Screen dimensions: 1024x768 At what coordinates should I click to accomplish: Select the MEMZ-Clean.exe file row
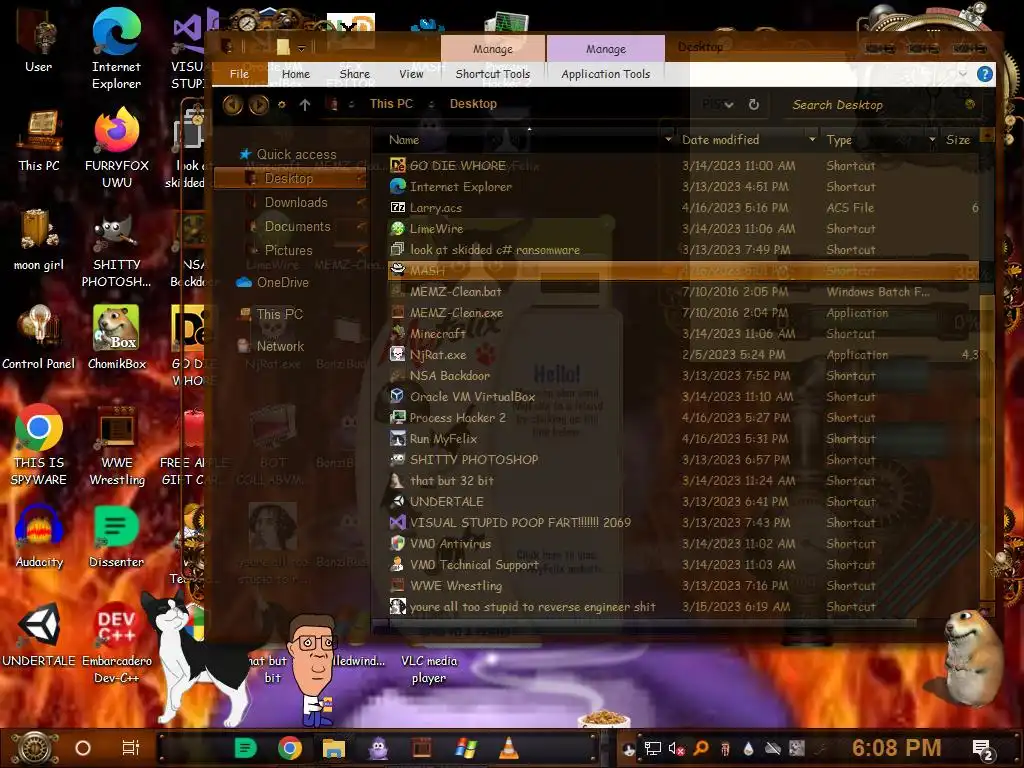click(x=683, y=313)
